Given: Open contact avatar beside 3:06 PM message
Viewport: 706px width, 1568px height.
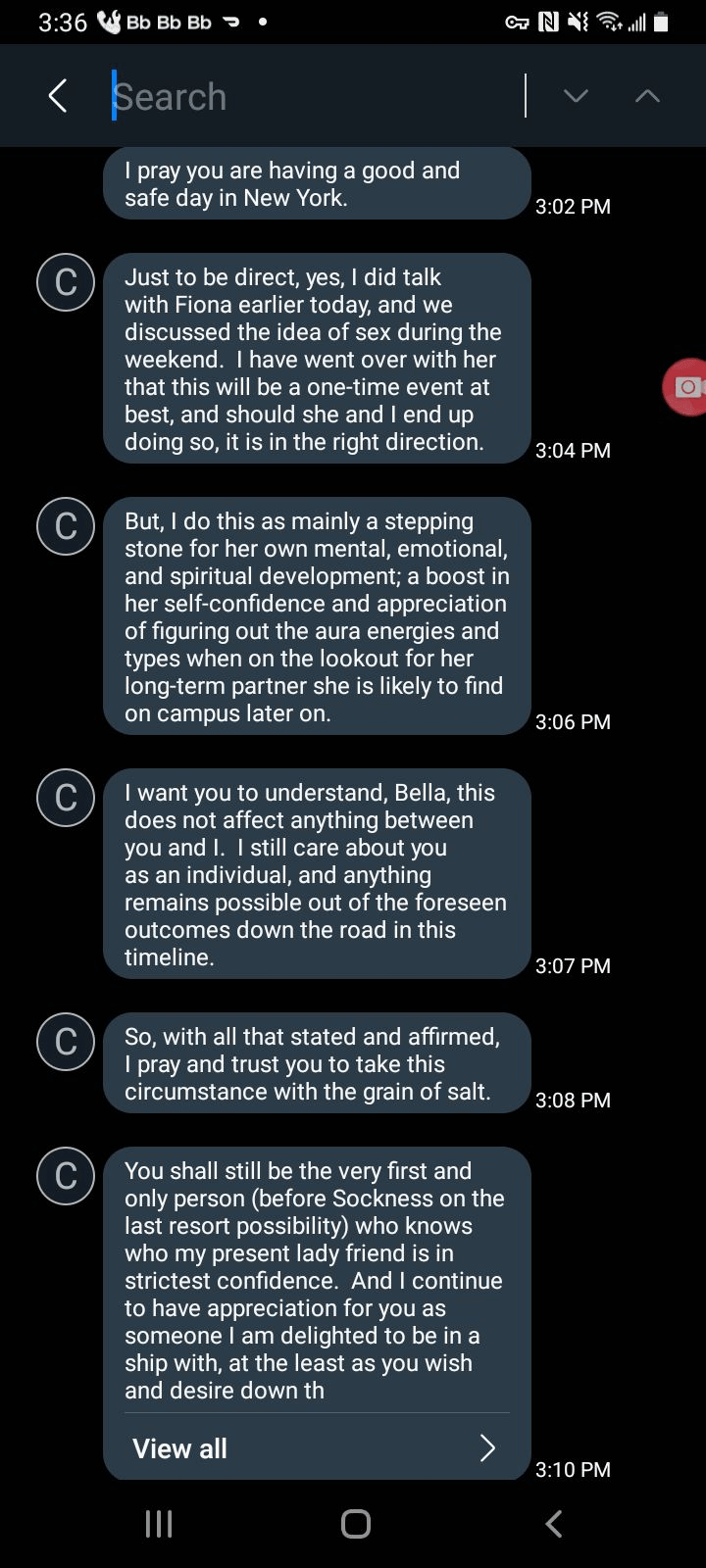Looking at the screenshot, I should click(x=66, y=526).
